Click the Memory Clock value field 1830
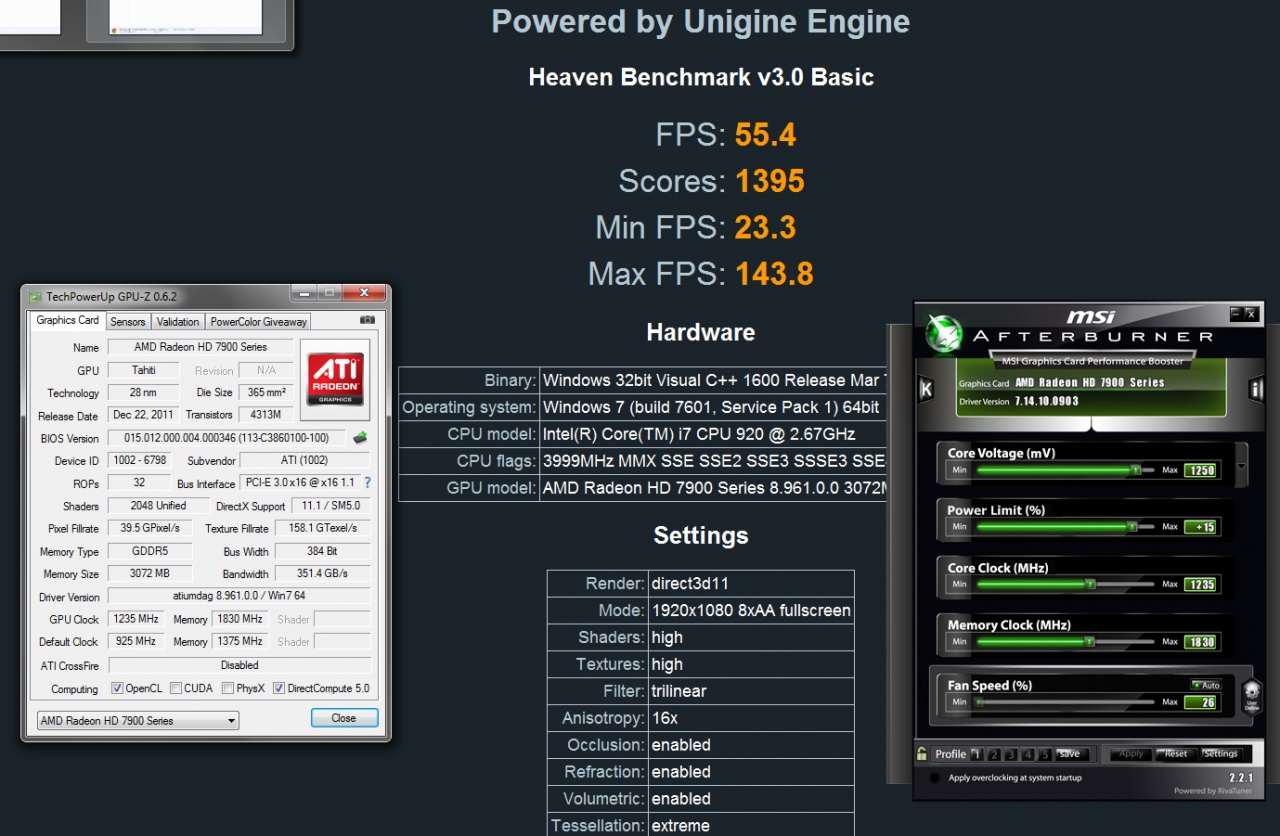Screen dimensions: 1280x836 pos(1201,642)
